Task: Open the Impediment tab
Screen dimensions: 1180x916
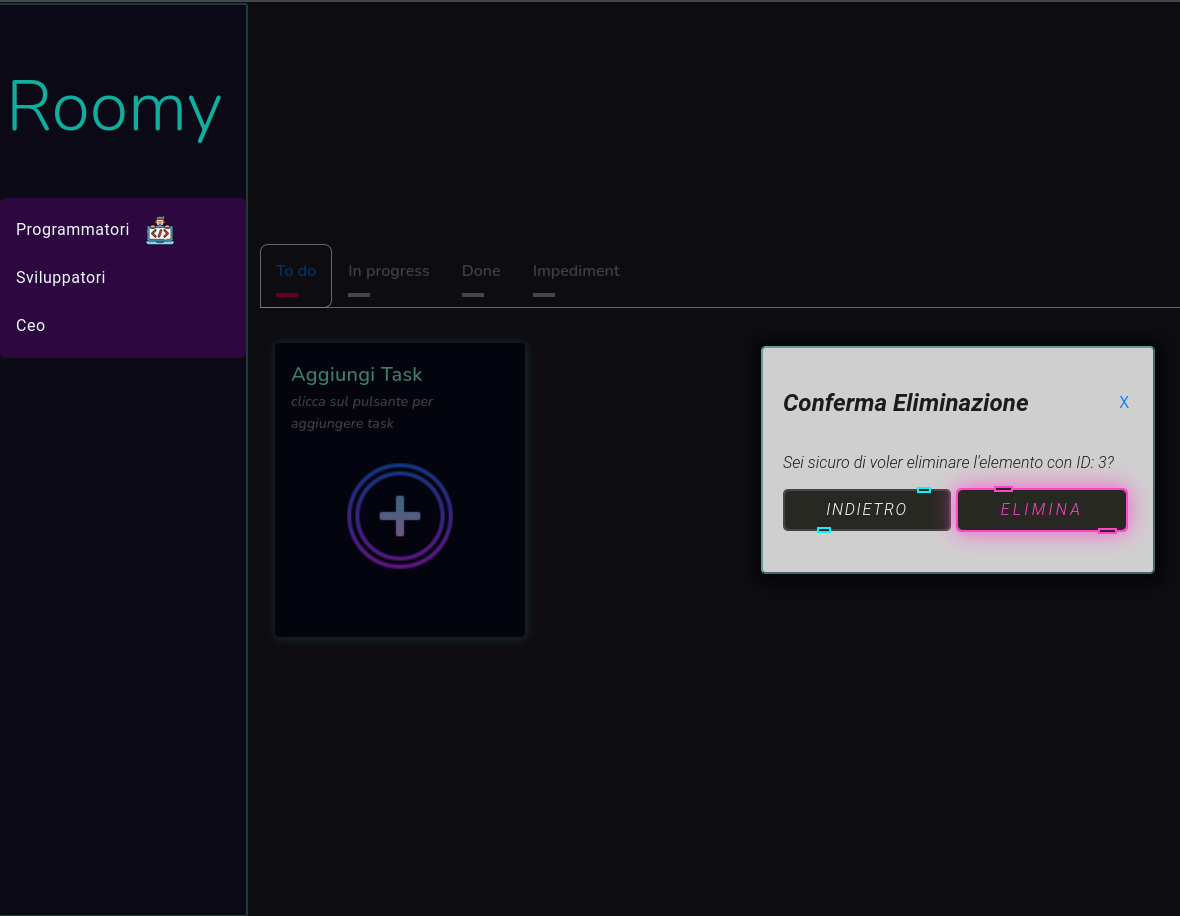Action: pos(576,270)
